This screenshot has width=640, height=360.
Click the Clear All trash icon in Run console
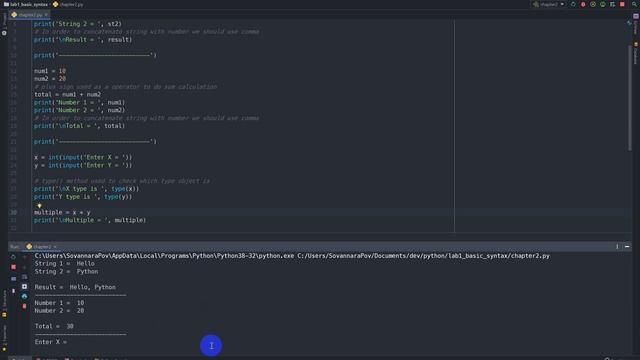click(24, 306)
